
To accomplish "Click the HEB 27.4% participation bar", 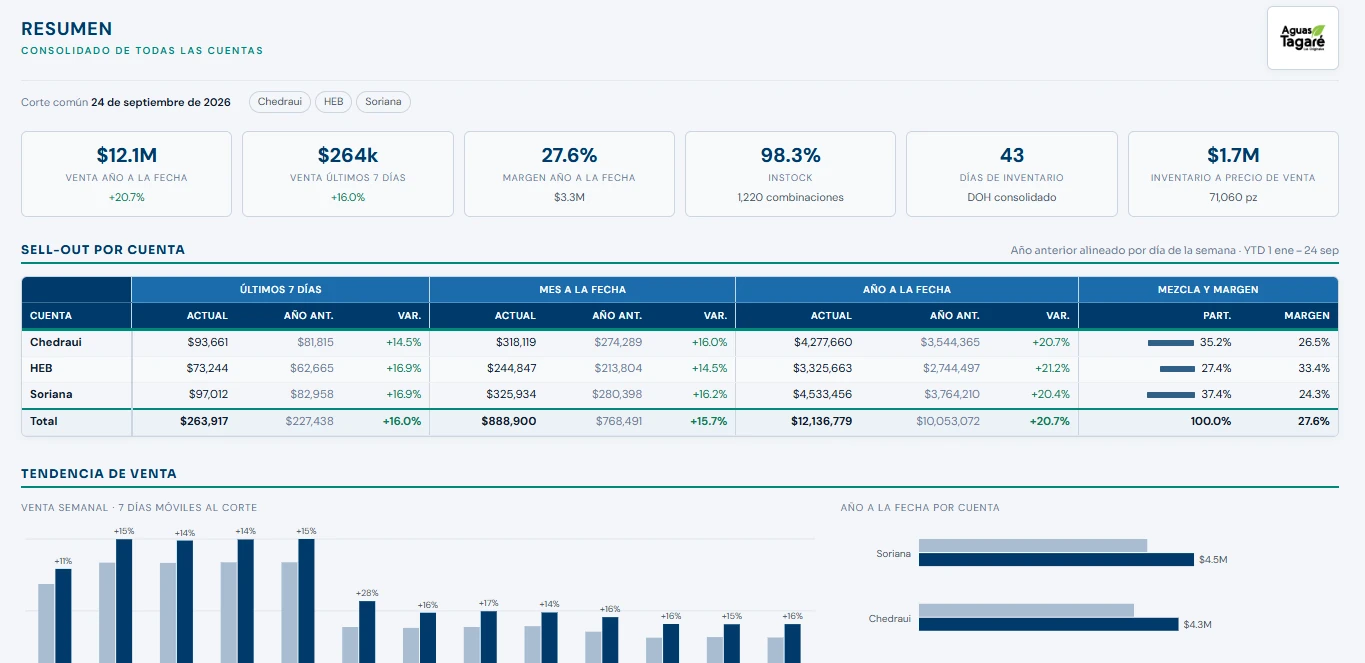I will 1177,369.
